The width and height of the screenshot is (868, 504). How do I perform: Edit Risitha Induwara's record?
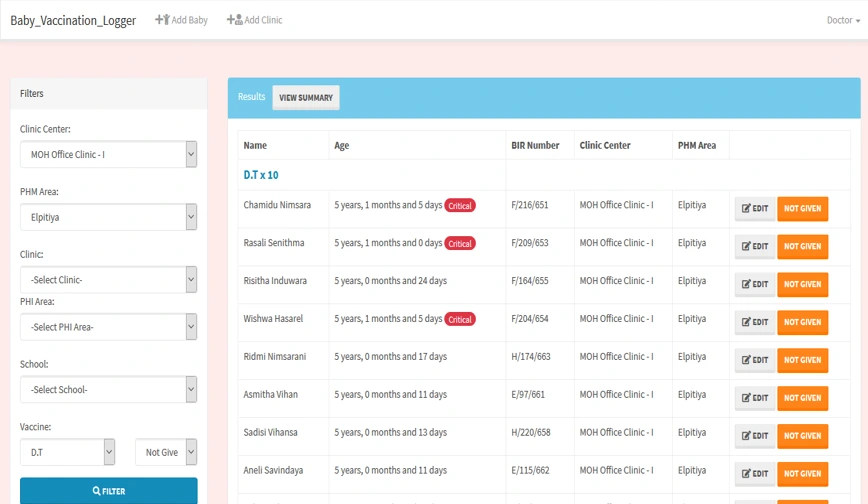[x=755, y=284]
